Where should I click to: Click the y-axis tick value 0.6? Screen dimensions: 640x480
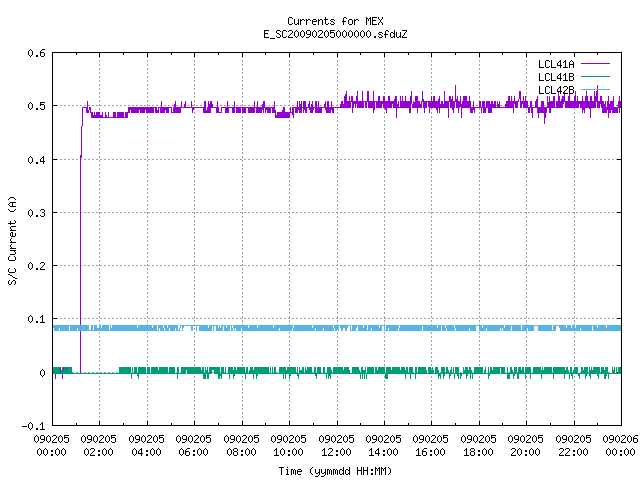click(x=36, y=53)
